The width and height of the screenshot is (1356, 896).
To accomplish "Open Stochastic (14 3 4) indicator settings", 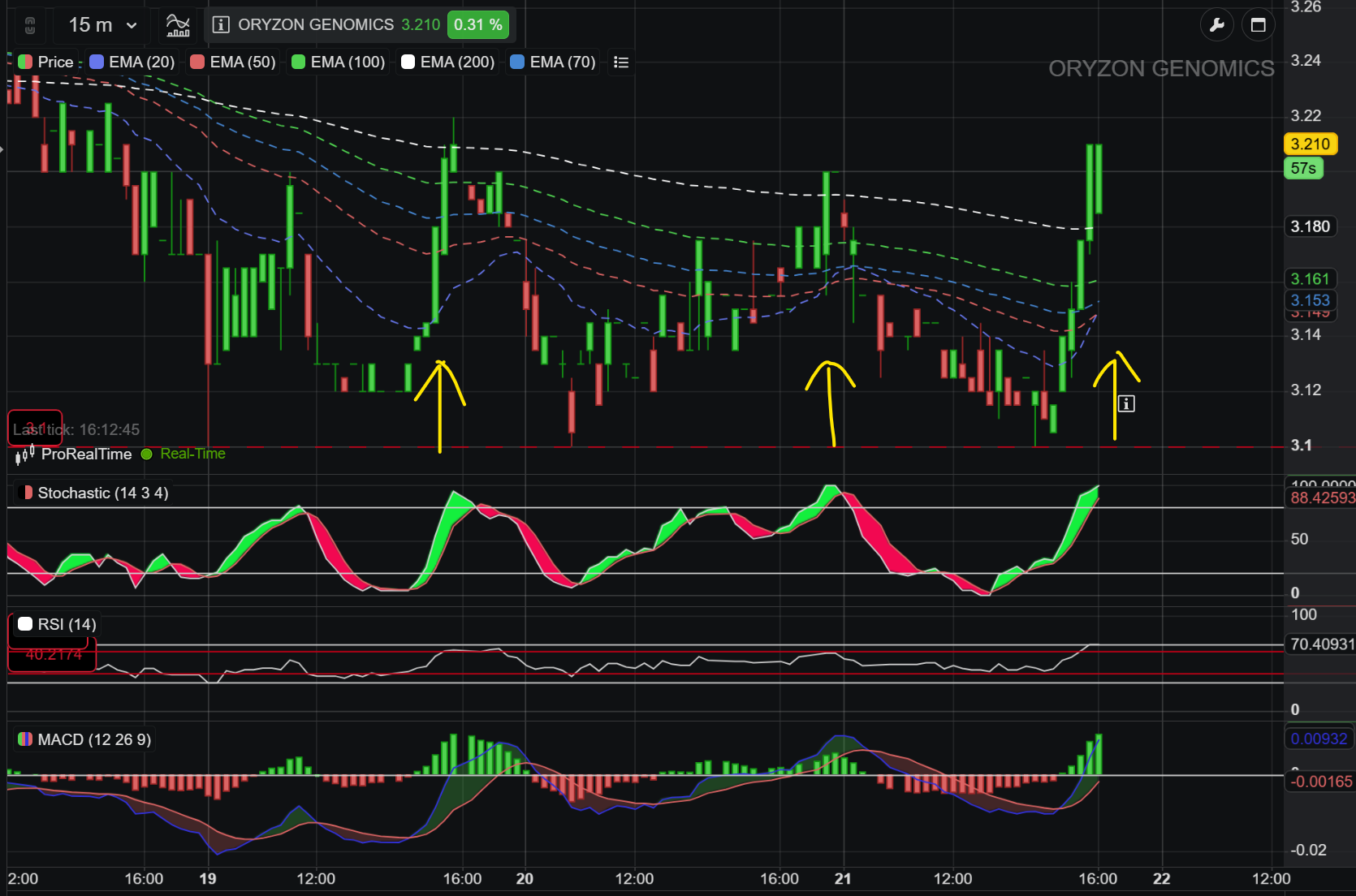I will click(93, 493).
